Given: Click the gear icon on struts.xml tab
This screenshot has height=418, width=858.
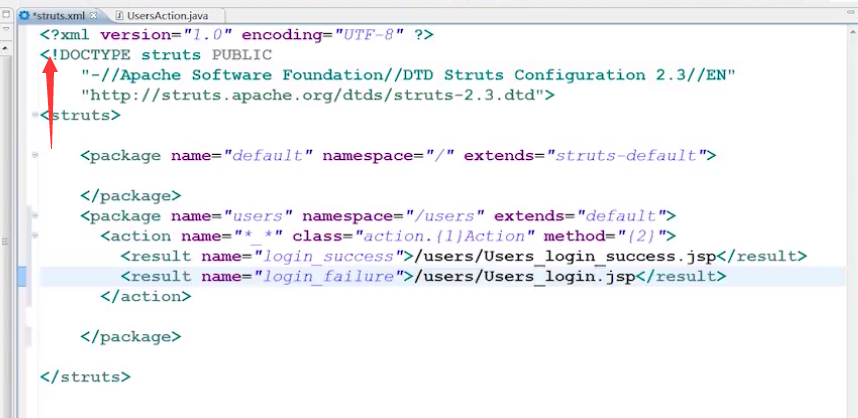Looking at the screenshot, I should 24,15.
